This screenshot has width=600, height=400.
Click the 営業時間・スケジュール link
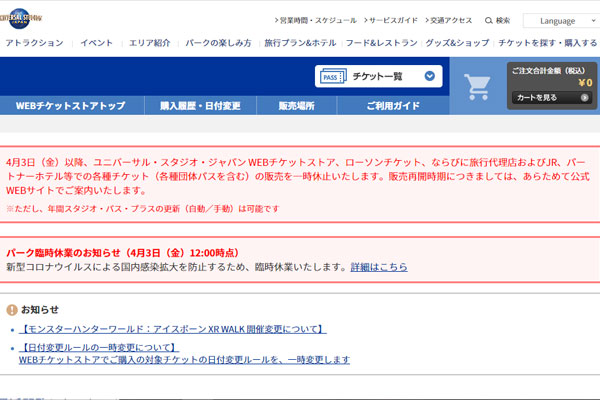tap(316, 20)
